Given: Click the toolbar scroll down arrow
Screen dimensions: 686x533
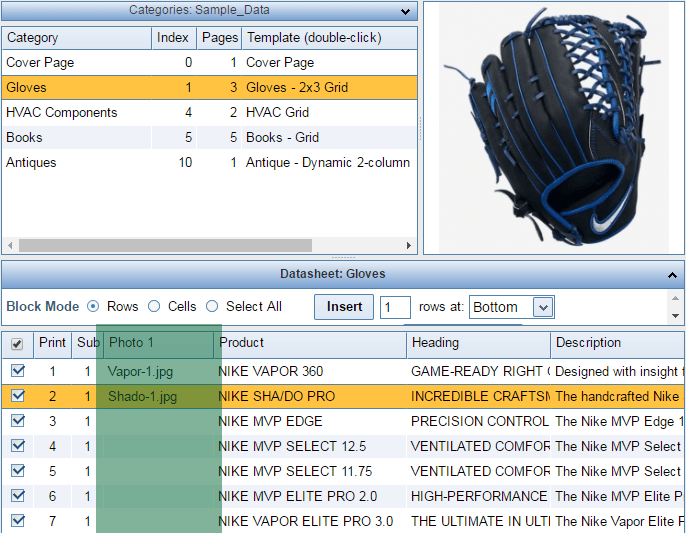Looking at the screenshot, I should click(676, 316).
